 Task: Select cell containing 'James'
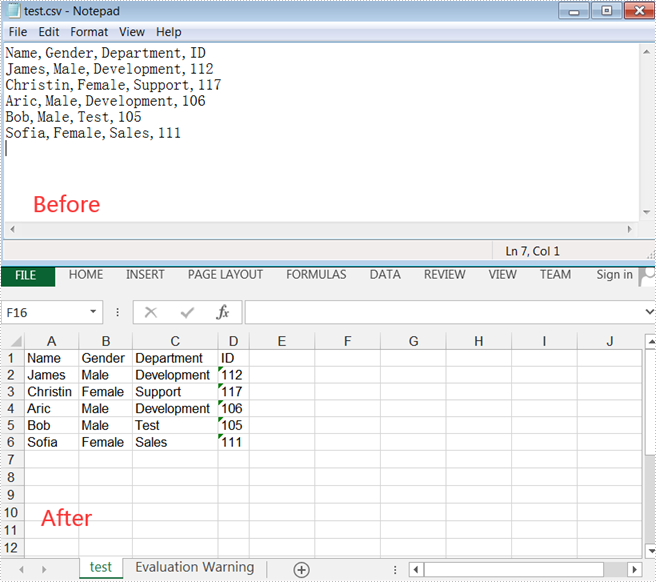coord(51,375)
